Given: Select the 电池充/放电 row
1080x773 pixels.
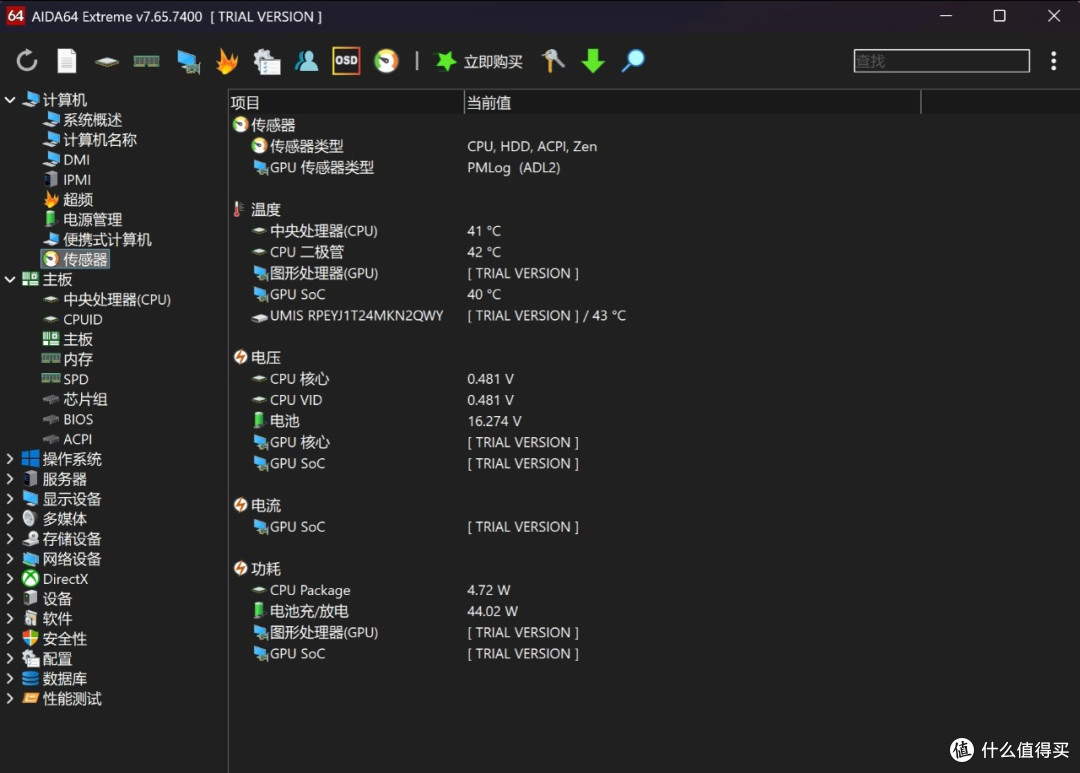Looking at the screenshot, I should (385, 611).
